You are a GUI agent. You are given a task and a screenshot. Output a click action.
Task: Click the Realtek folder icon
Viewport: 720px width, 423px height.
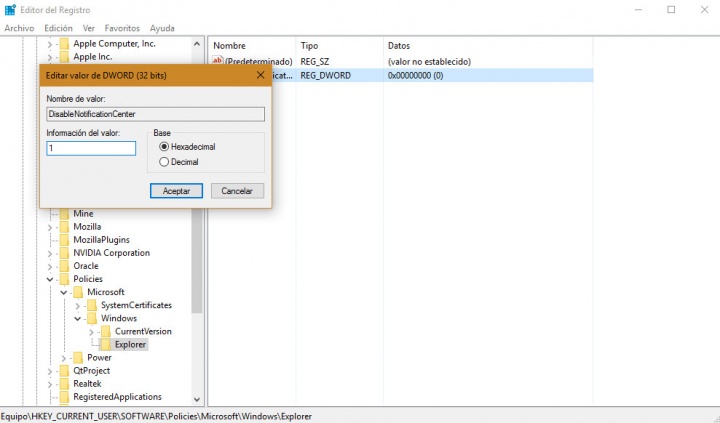[x=64, y=384]
